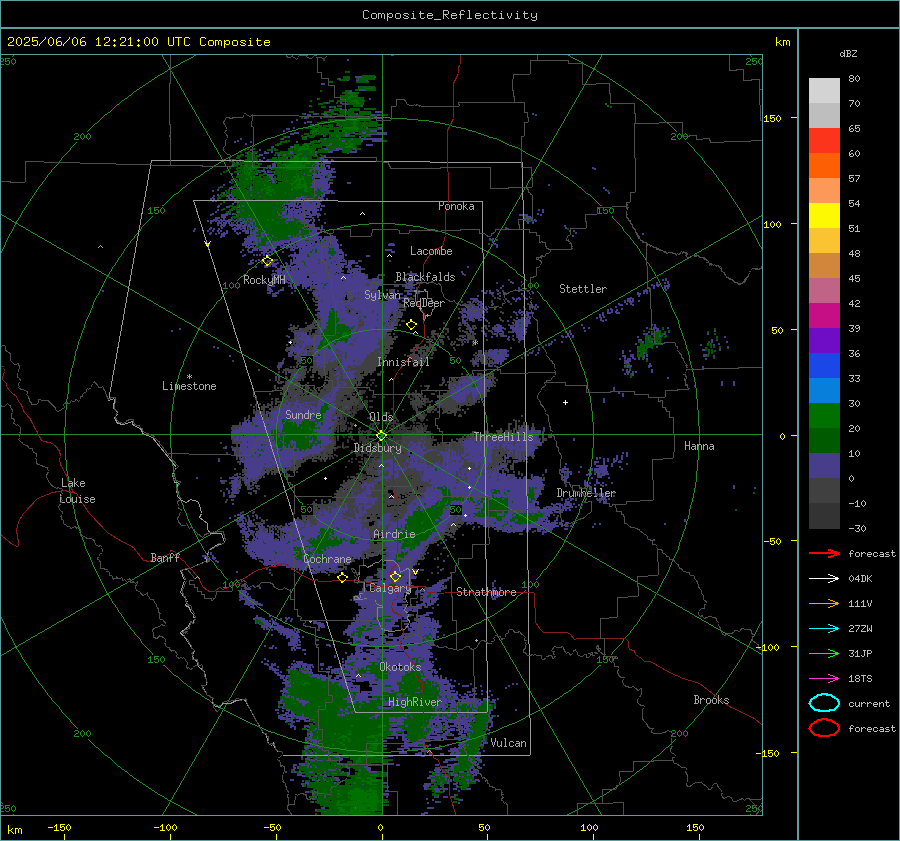Image resolution: width=900 pixels, height=841 pixels.
Task: Click the yellow diamond marker below Cochrane
Action: click(x=342, y=577)
